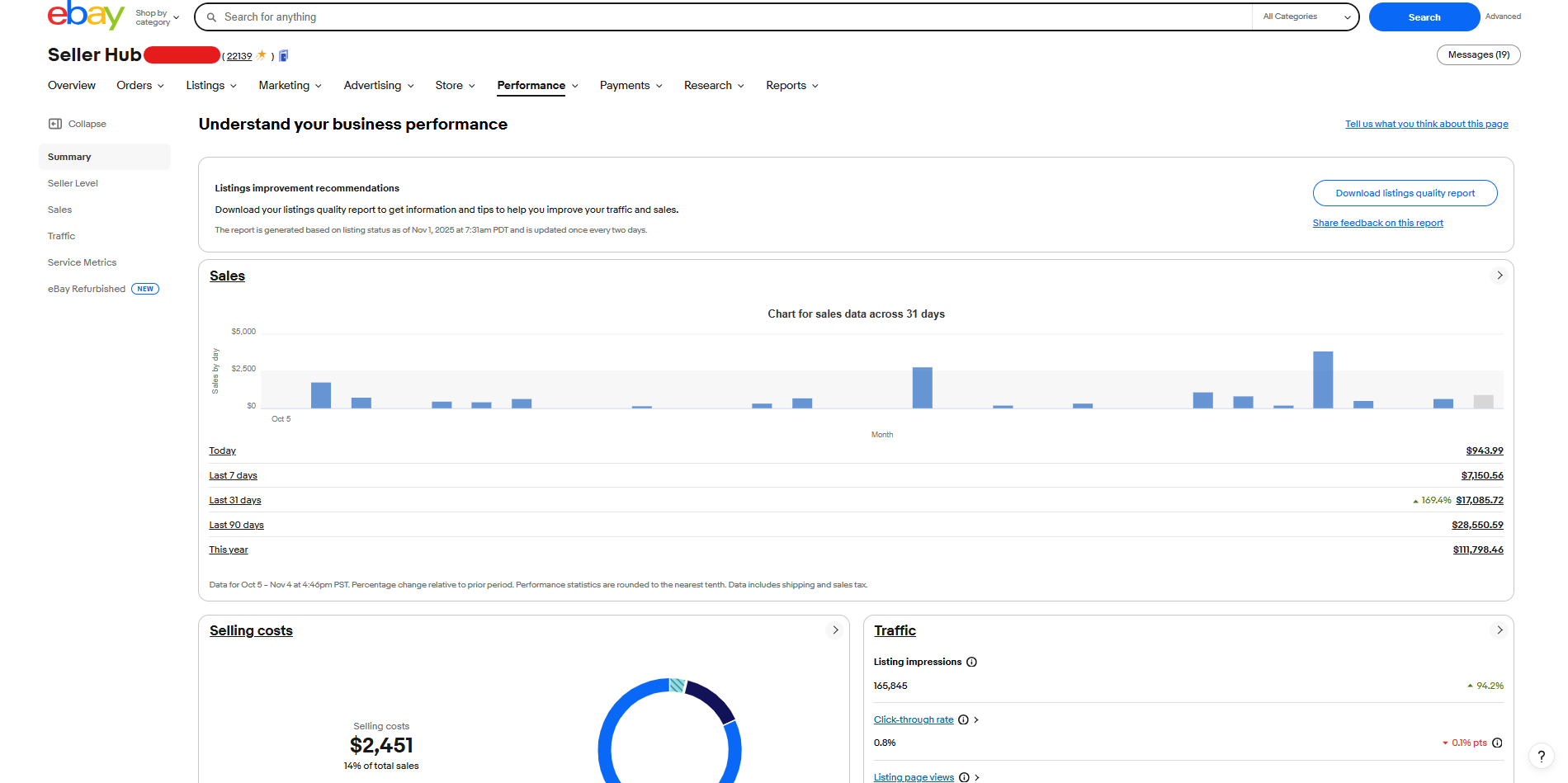Click Listing impressions info icon
1568x783 pixels.
pos(972,662)
